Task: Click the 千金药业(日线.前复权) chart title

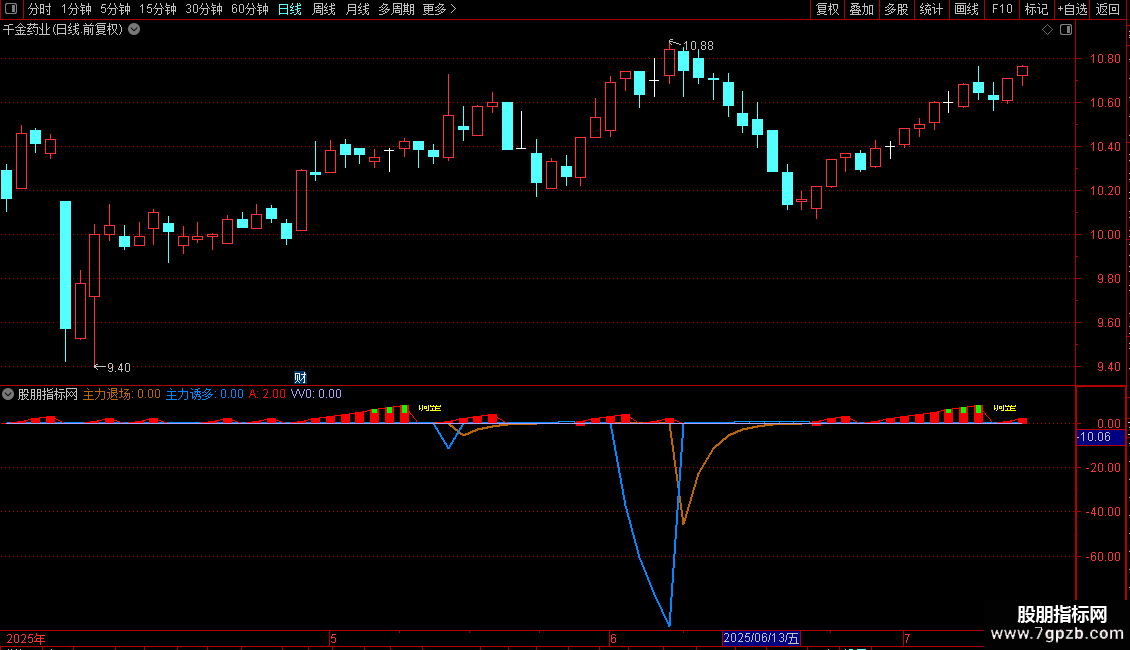Action: [63, 30]
